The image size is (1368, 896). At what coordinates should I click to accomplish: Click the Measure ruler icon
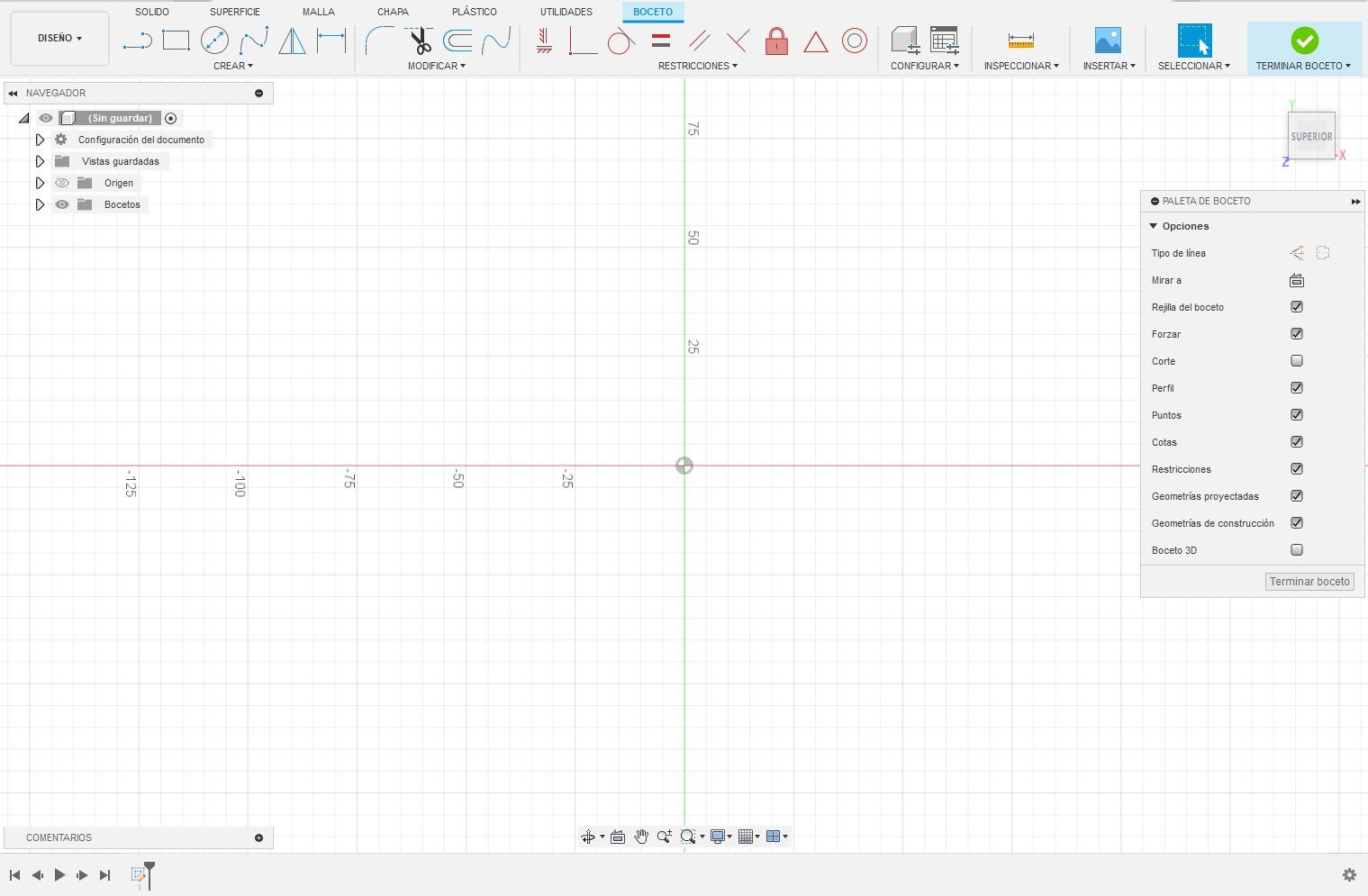[1020, 41]
